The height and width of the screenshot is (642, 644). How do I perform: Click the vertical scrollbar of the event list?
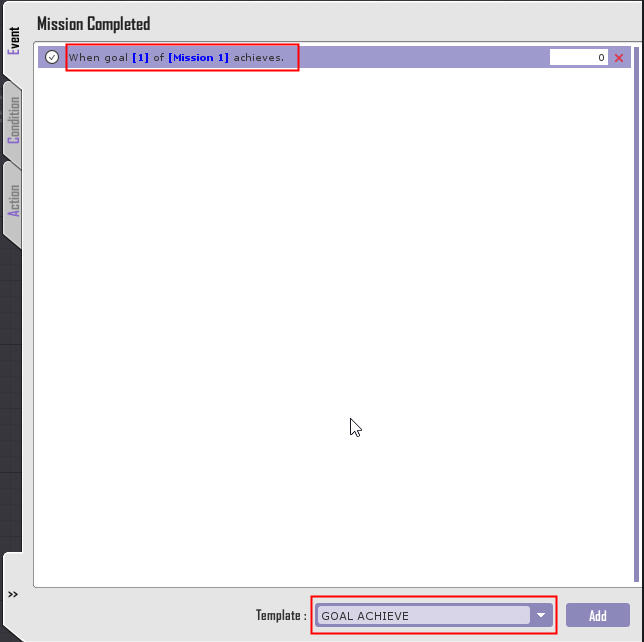tap(636, 314)
